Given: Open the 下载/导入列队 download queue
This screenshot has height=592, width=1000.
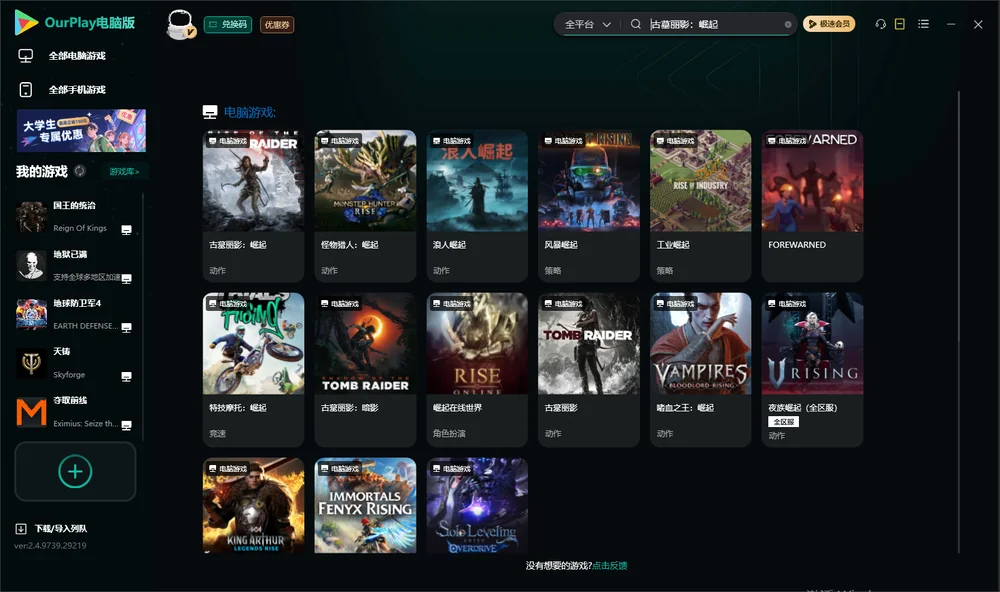Looking at the screenshot, I should point(61,529).
